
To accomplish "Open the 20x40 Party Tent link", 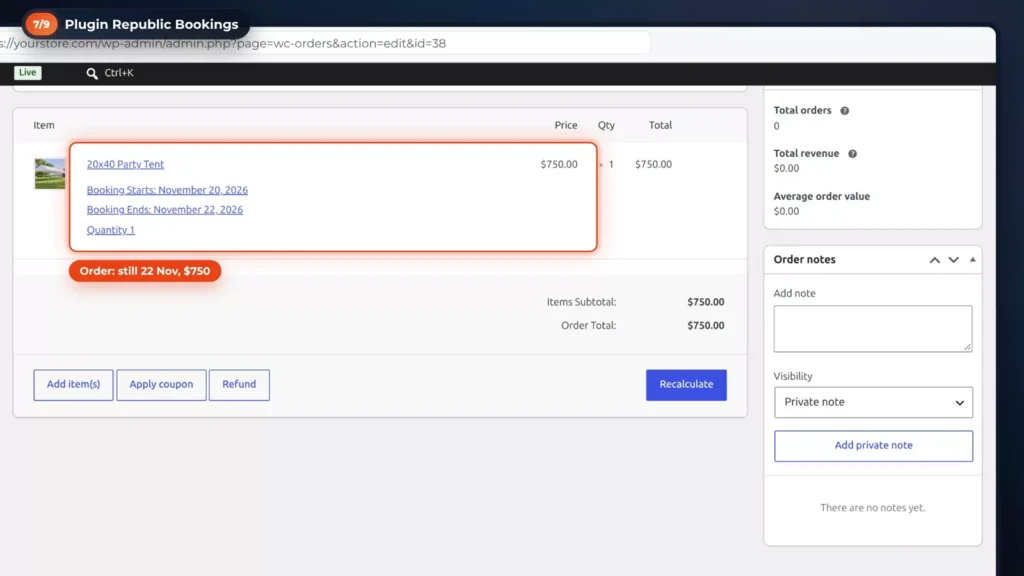I will tap(125, 165).
